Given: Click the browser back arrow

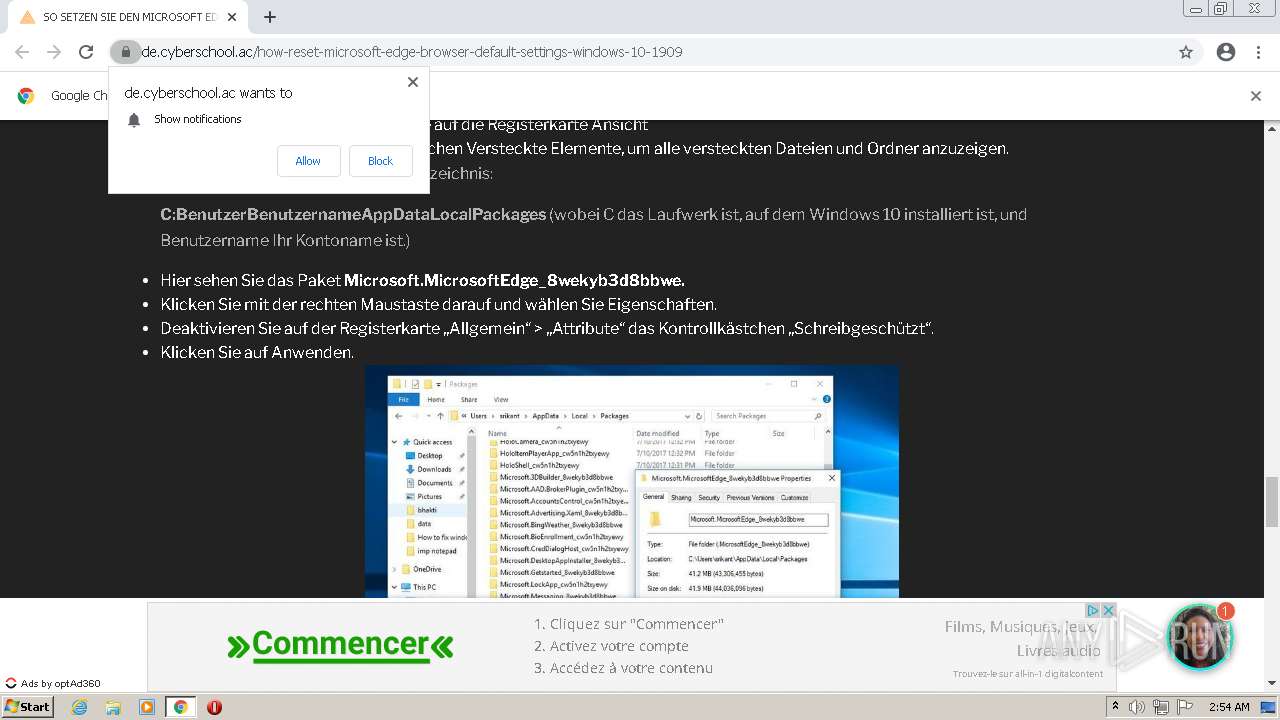Looking at the screenshot, I should pyautogui.click(x=22, y=52).
